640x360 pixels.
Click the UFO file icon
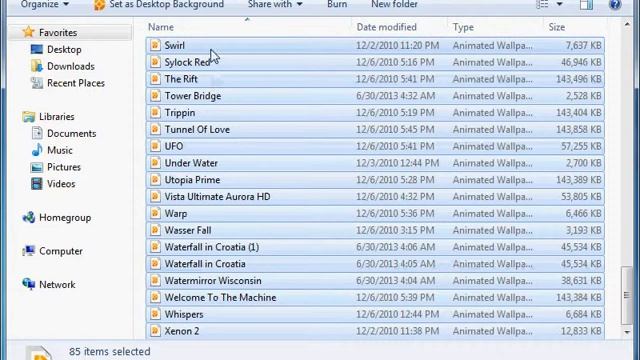click(x=155, y=146)
